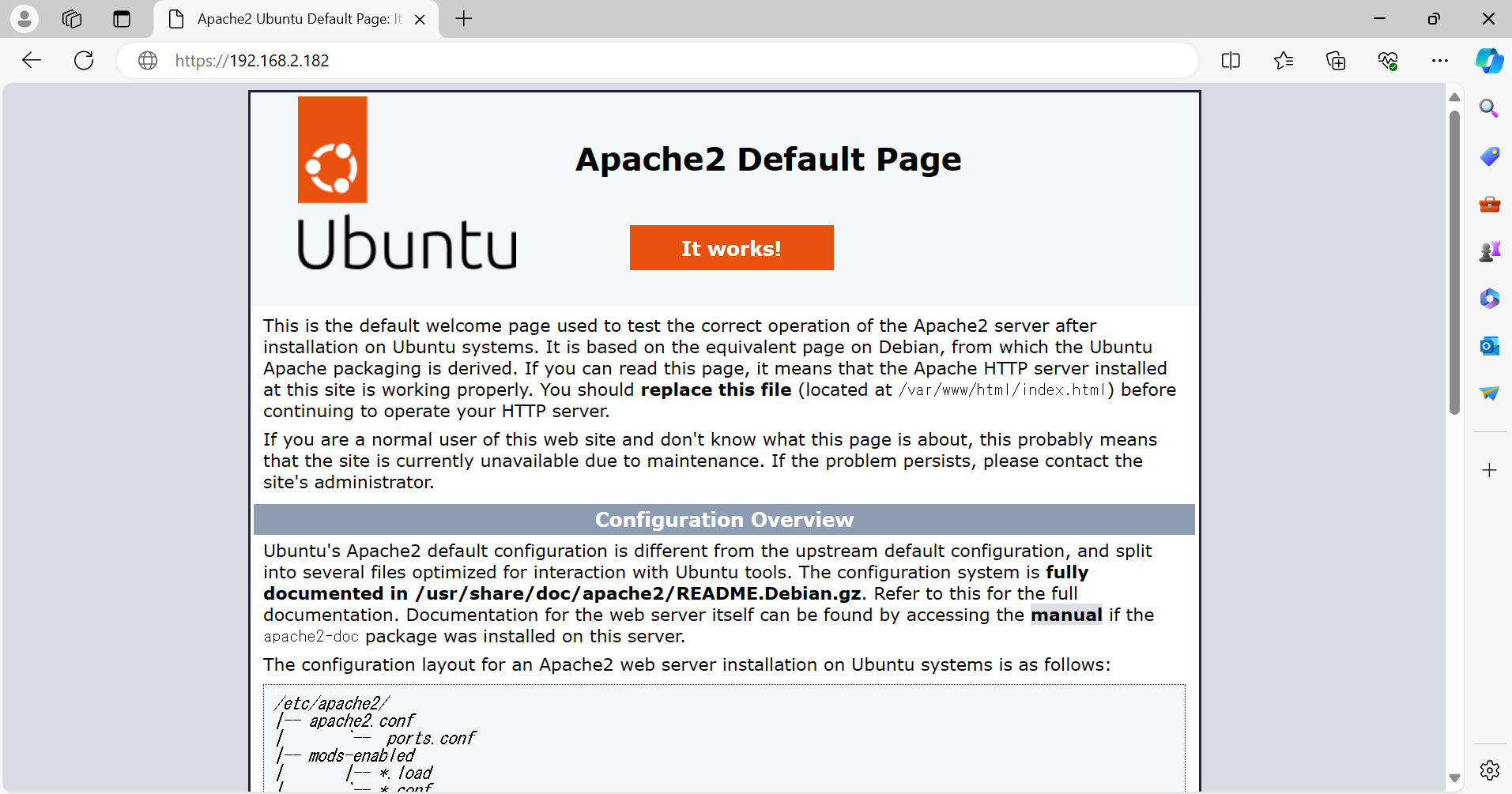This screenshot has width=1512, height=794.
Task: Open Browser essentials panel
Action: [1389, 60]
